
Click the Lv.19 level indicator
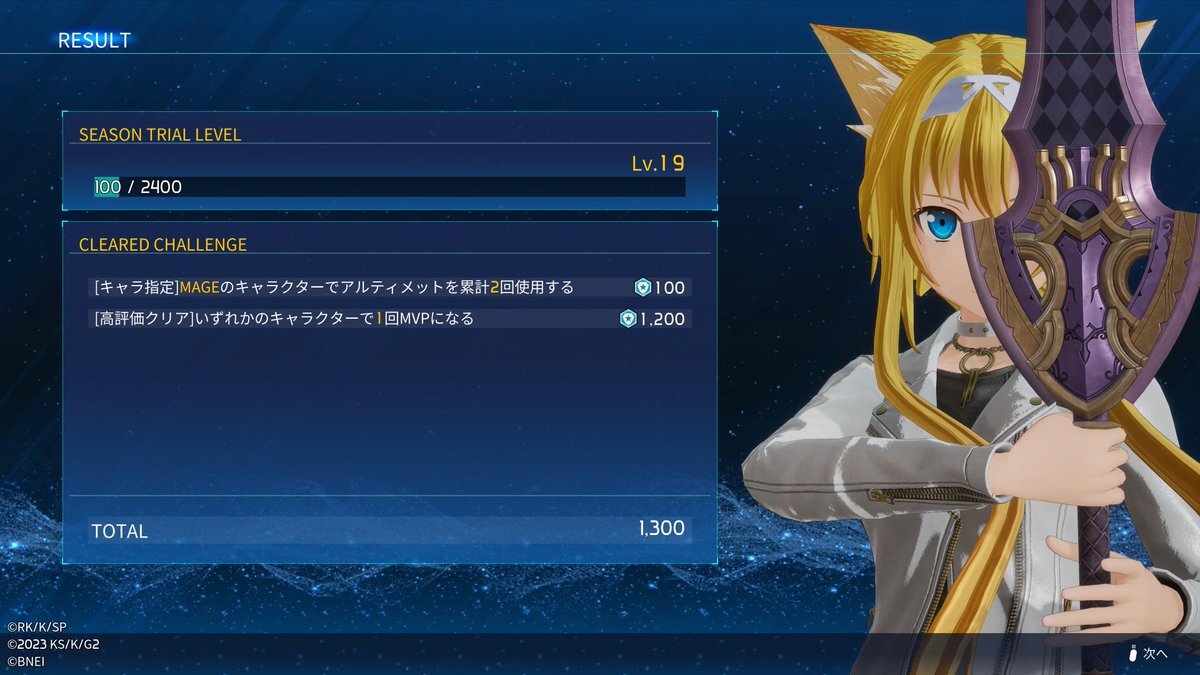click(658, 163)
